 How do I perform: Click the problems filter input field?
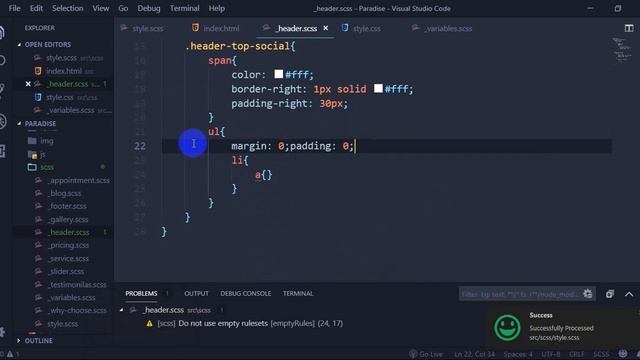click(520, 294)
